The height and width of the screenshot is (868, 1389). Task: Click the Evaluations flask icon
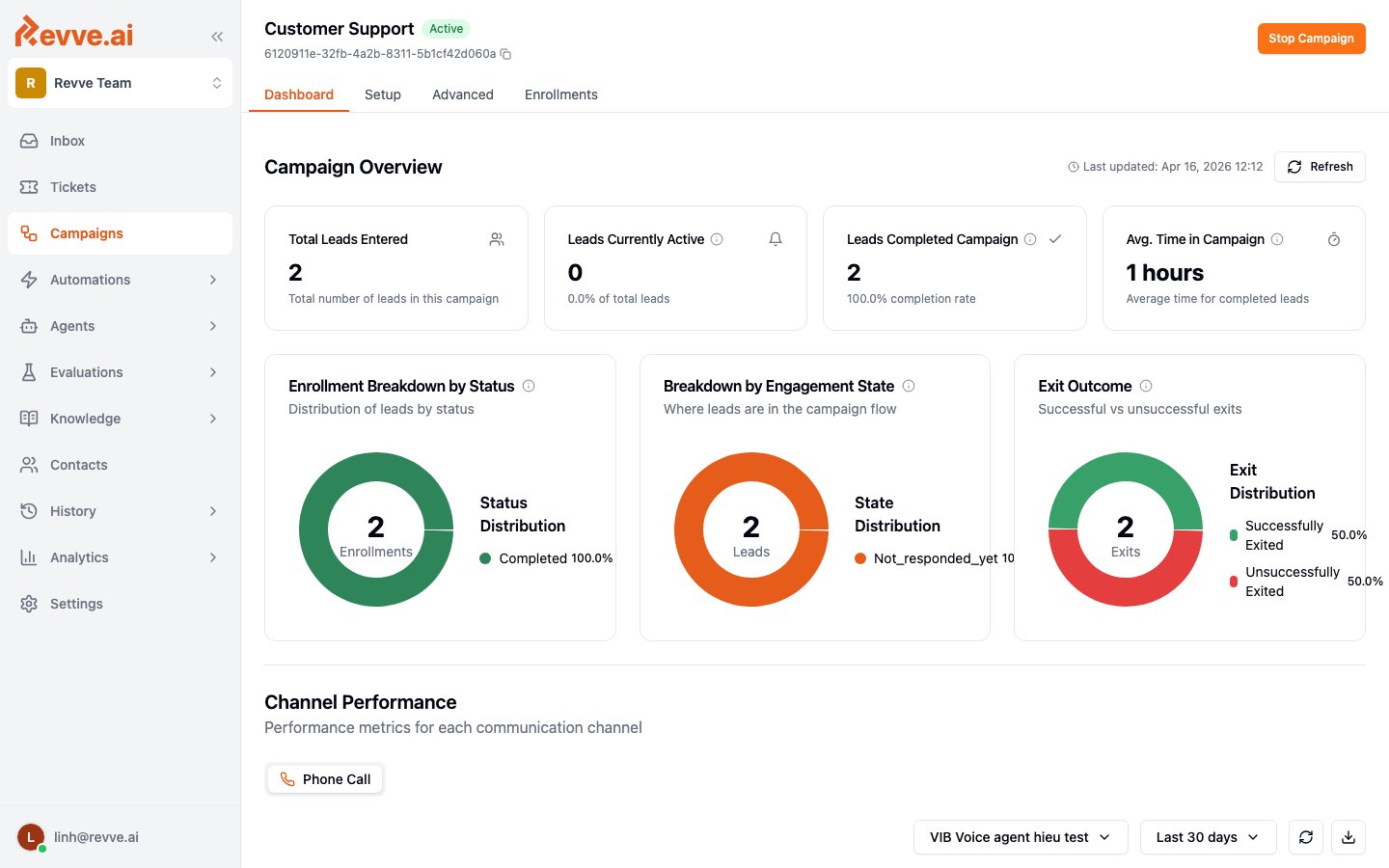pos(29,372)
